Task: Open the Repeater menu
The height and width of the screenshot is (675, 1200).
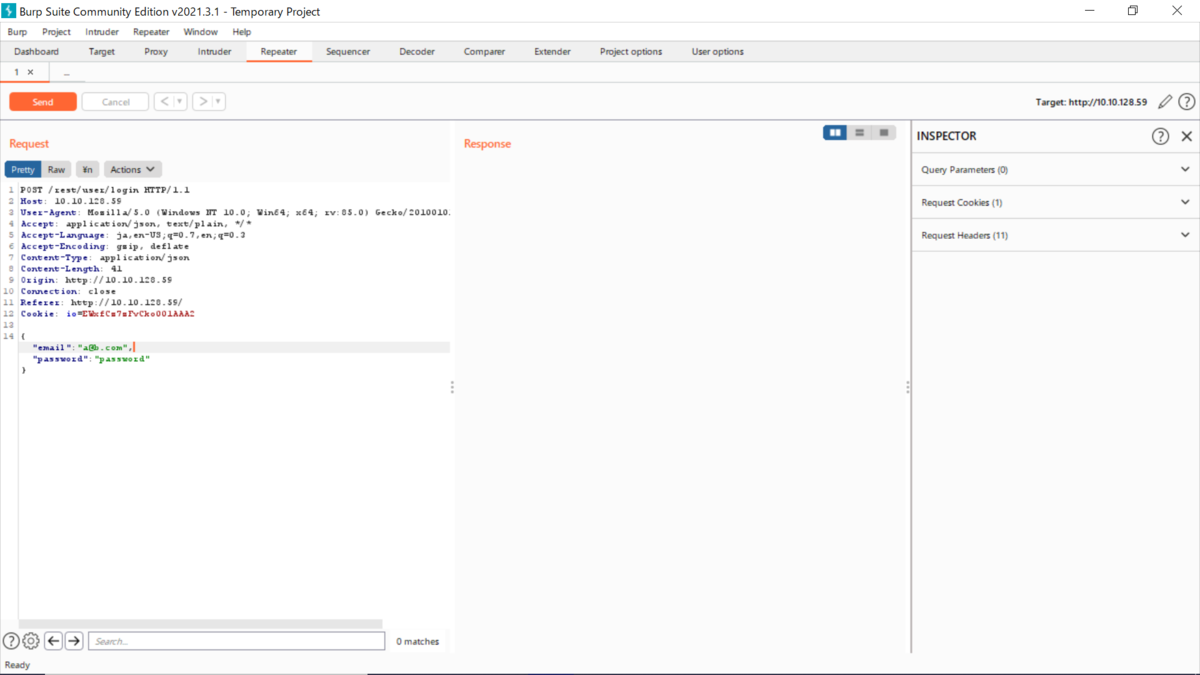Action: pyautogui.click(x=152, y=32)
